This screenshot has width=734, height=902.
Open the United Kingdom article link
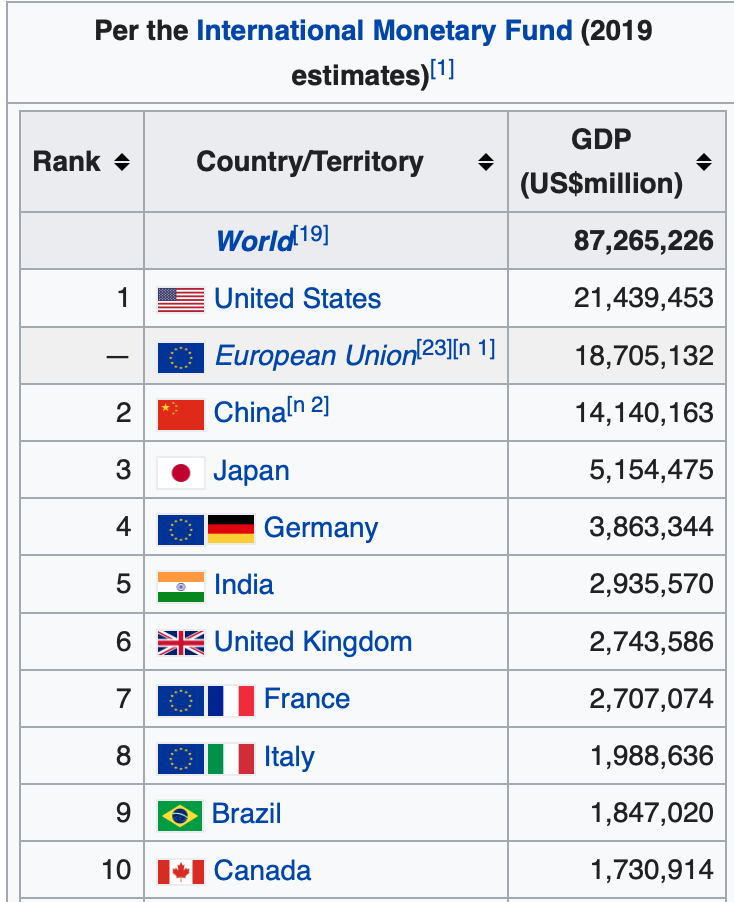coord(313,642)
